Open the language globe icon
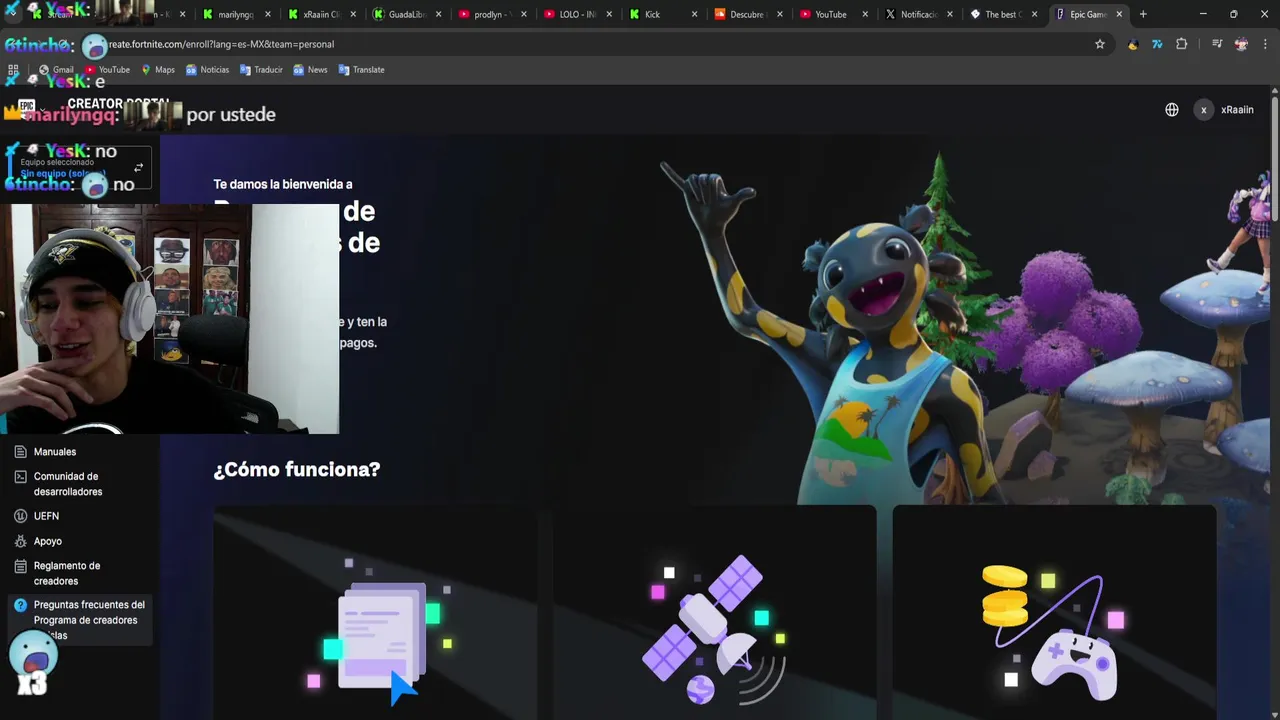Screen dimensions: 1280x720 coord(1172,110)
